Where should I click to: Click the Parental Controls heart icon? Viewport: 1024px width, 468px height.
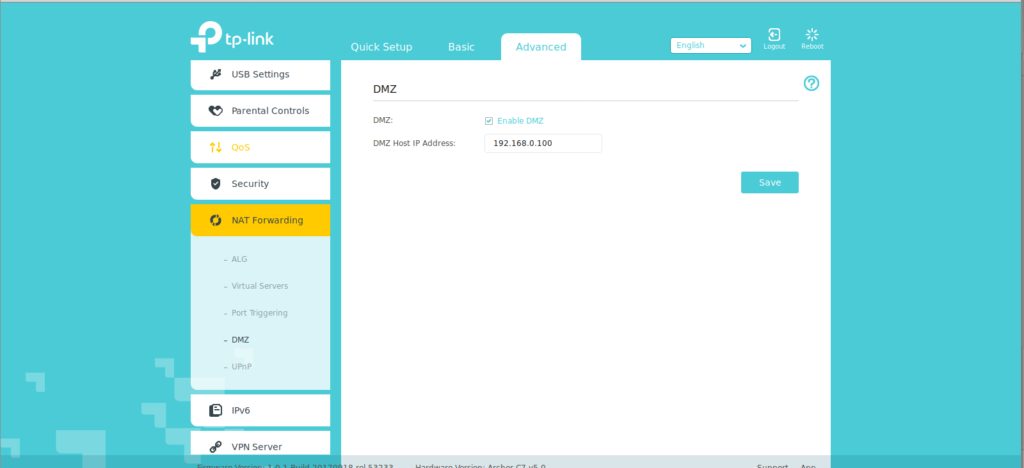point(215,111)
